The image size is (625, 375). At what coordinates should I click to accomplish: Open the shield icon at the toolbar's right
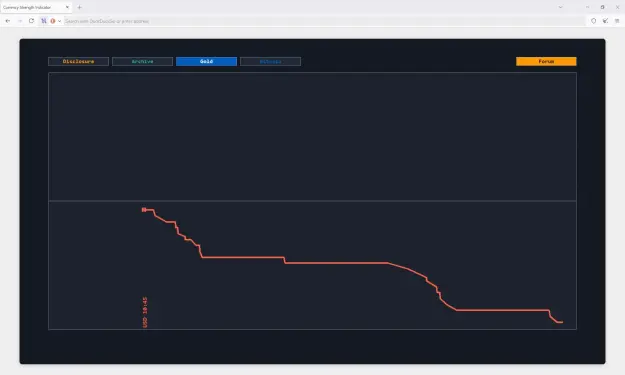point(594,21)
